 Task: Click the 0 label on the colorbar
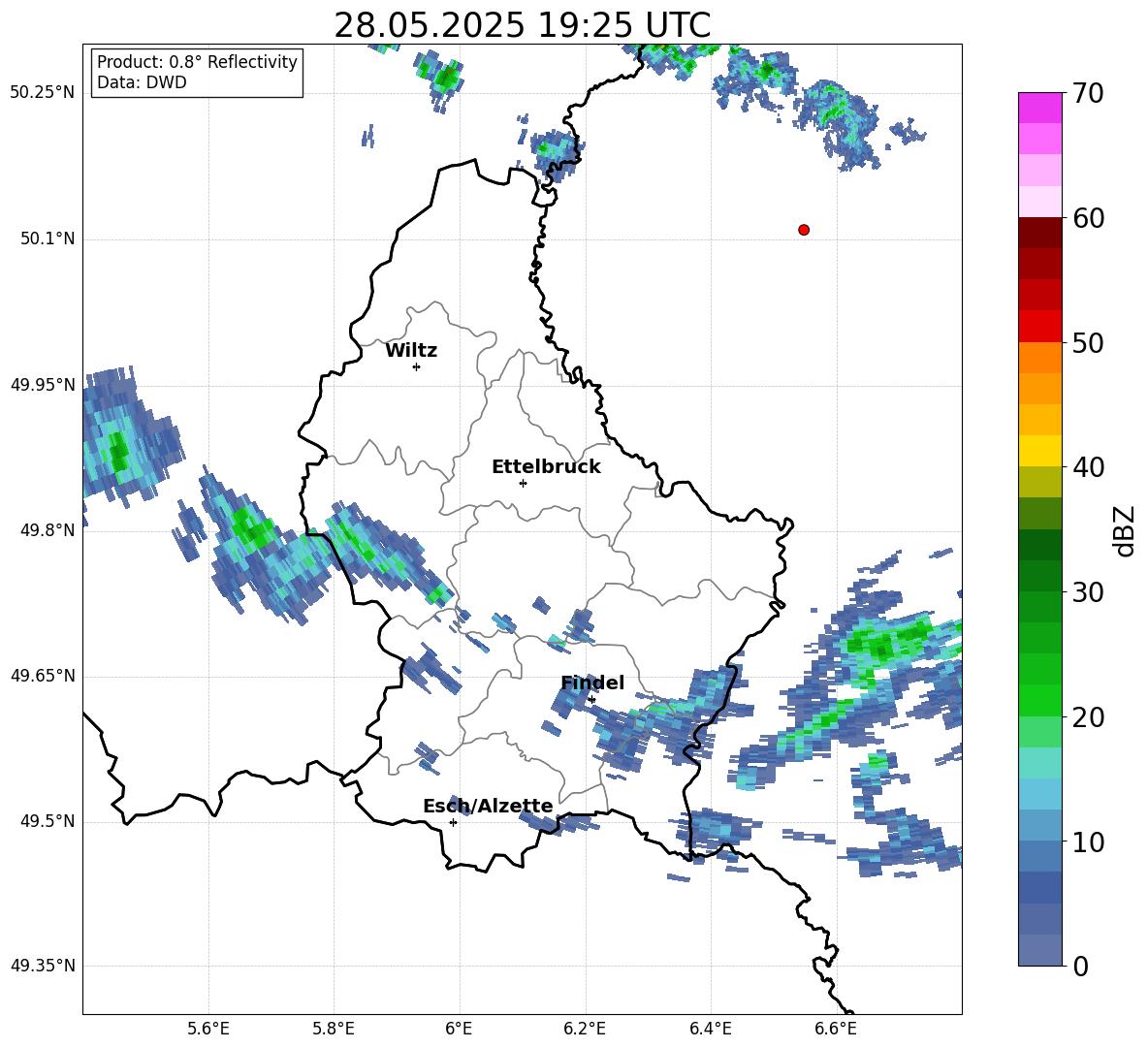tap(1081, 967)
